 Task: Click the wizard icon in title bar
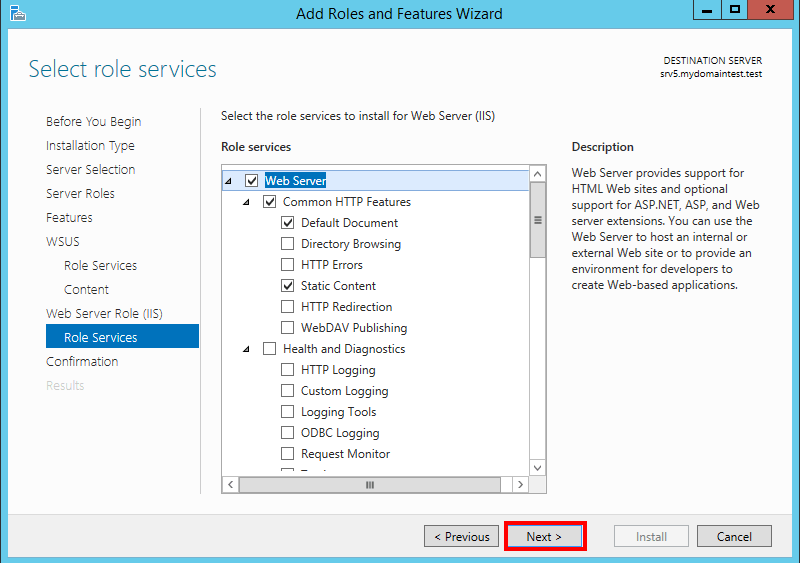pyautogui.click(x=17, y=13)
